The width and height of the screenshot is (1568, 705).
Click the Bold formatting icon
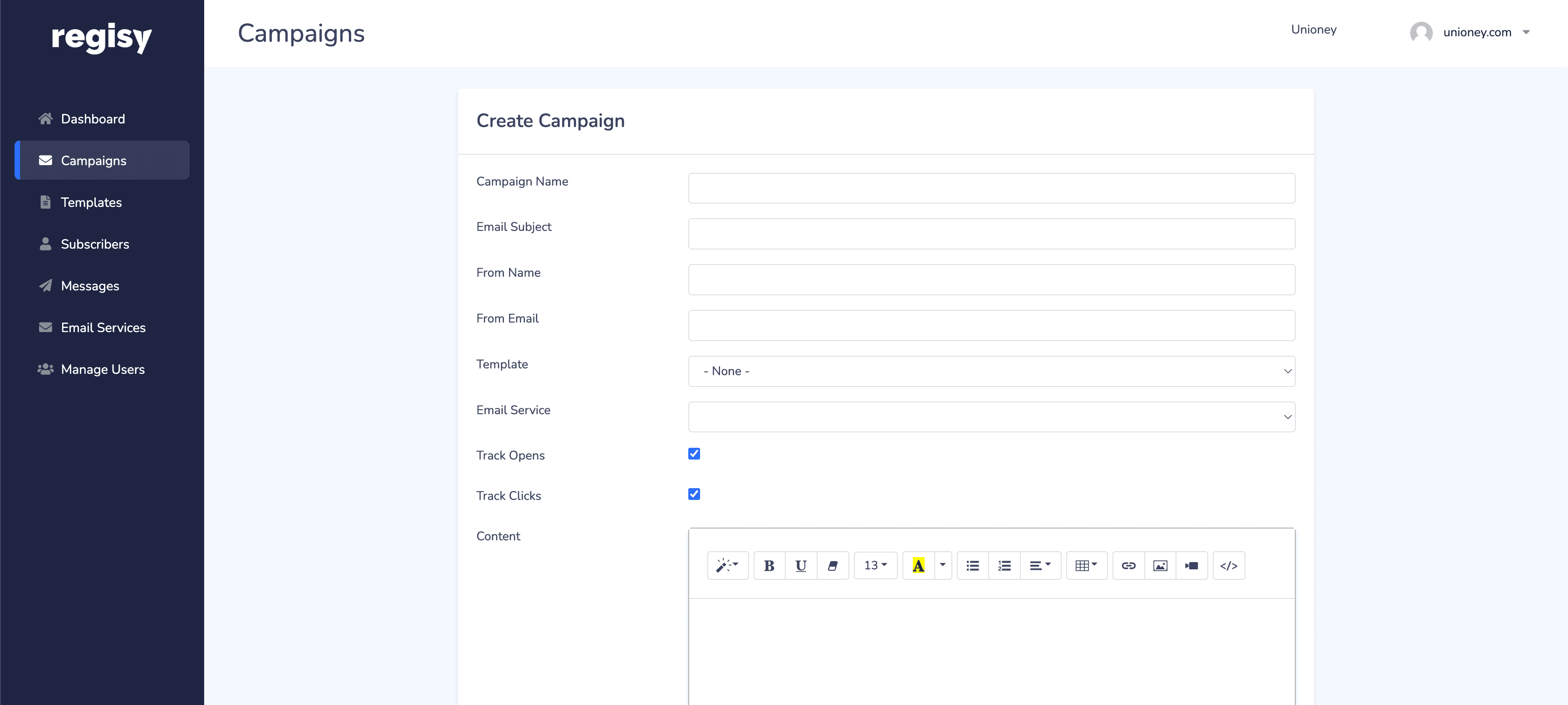pyautogui.click(x=769, y=566)
